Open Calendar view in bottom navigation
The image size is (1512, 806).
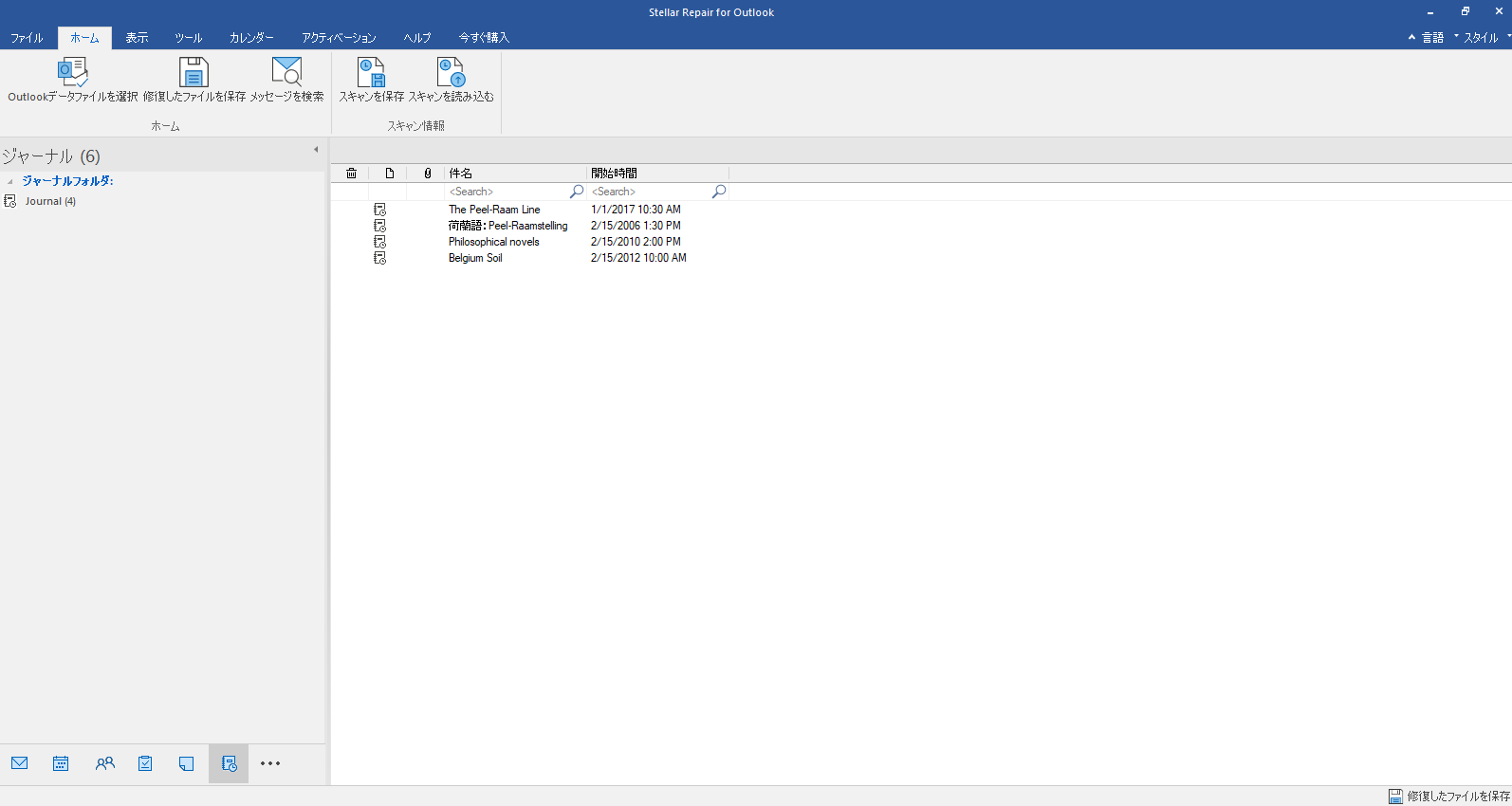(x=61, y=763)
